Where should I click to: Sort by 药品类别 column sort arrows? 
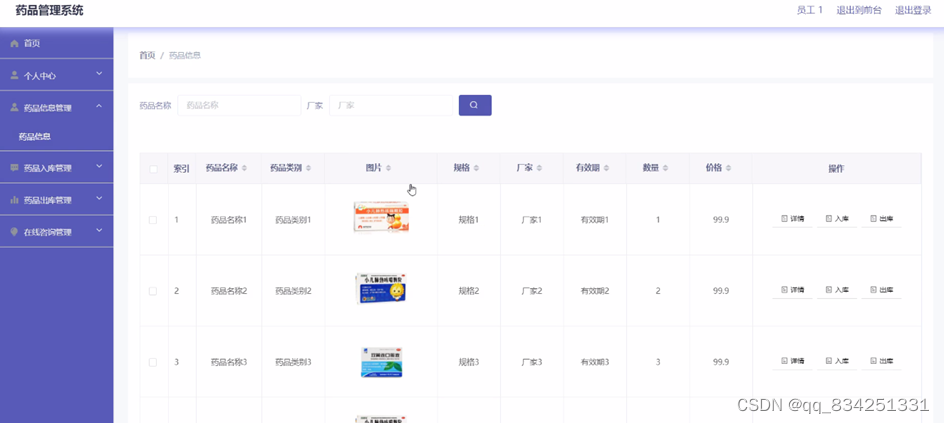[x=308, y=168]
